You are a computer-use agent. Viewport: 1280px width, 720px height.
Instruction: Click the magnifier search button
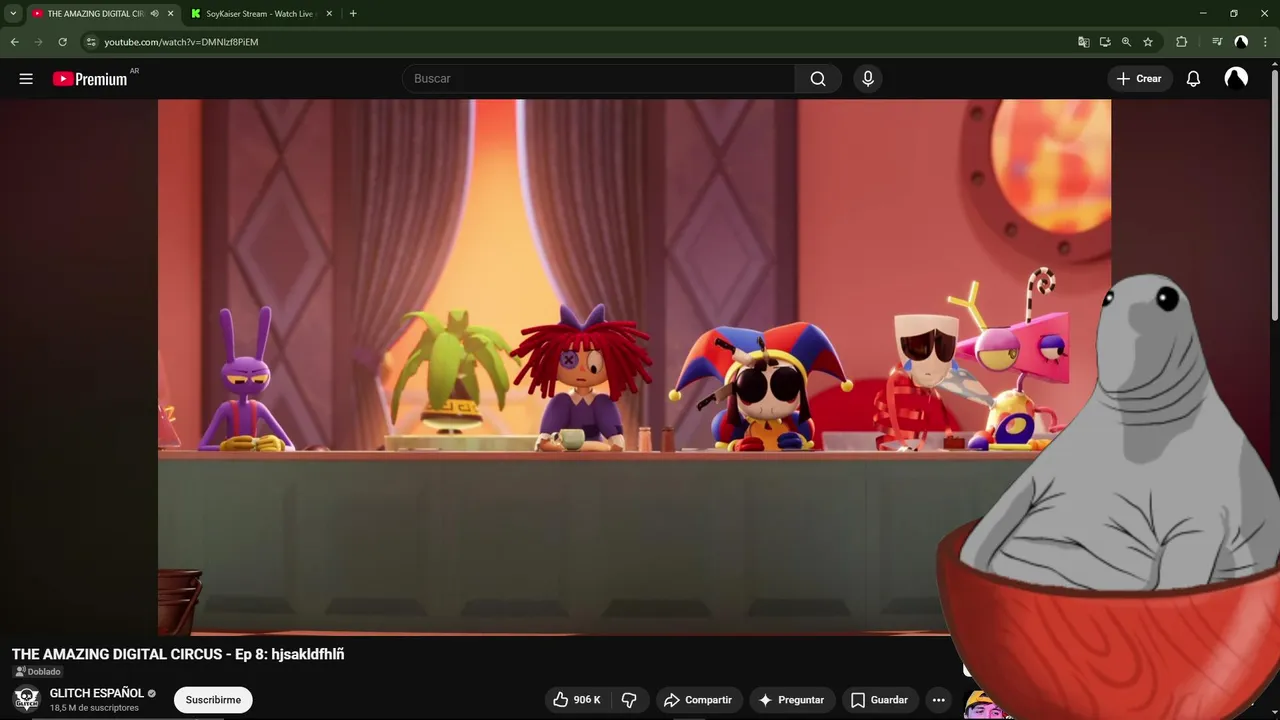tap(818, 79)
